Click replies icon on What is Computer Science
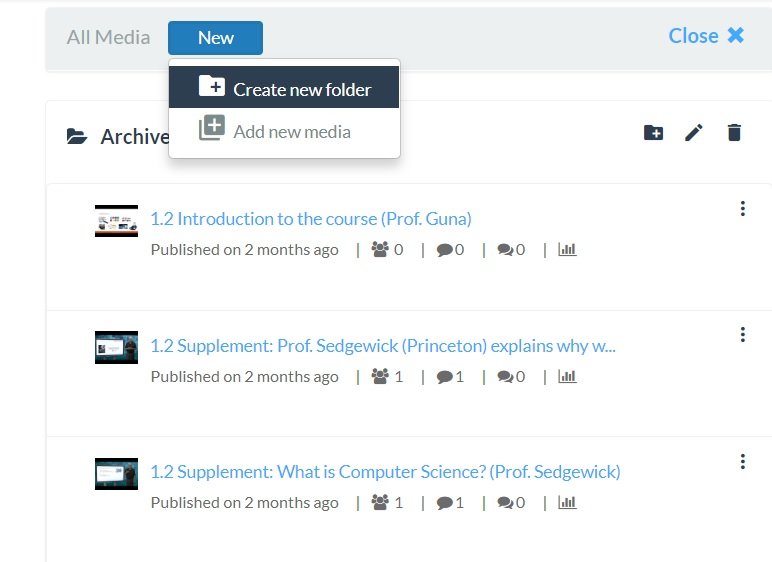The image size is (772, 562). pos(506,502)
